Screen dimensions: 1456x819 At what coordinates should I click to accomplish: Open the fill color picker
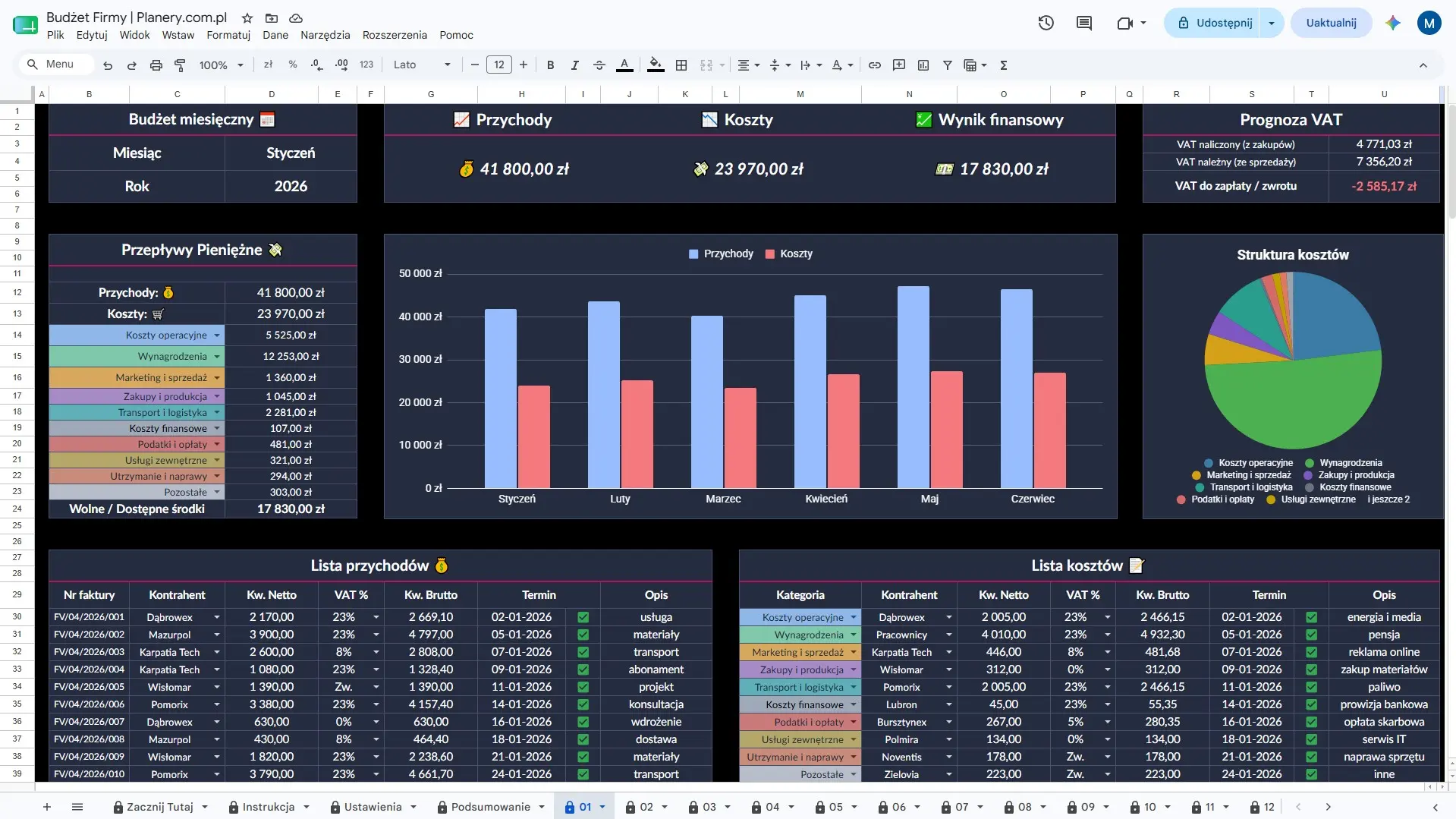pyautogui.click(x=656, y=65)
